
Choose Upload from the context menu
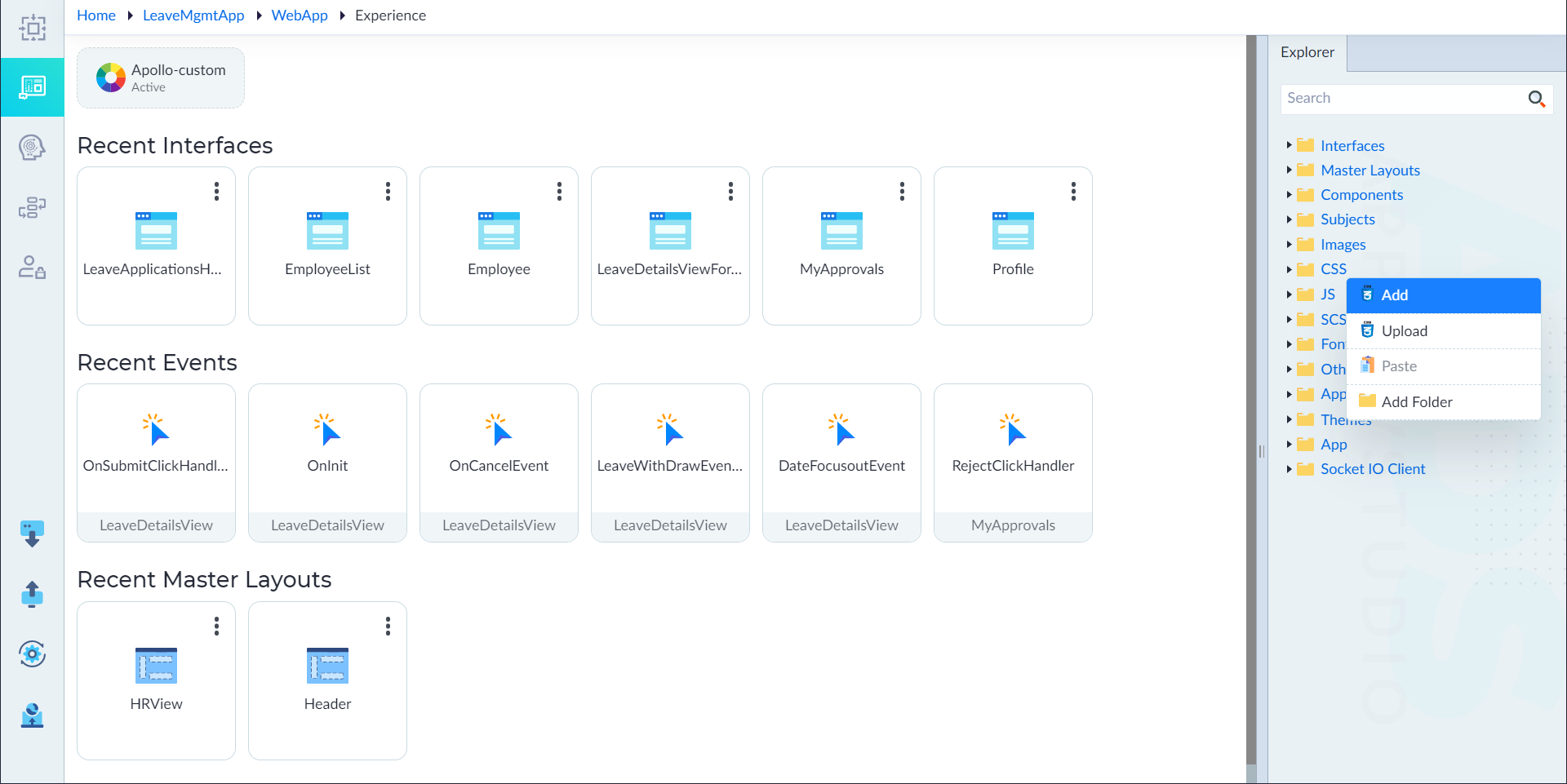coord(1443,330)
